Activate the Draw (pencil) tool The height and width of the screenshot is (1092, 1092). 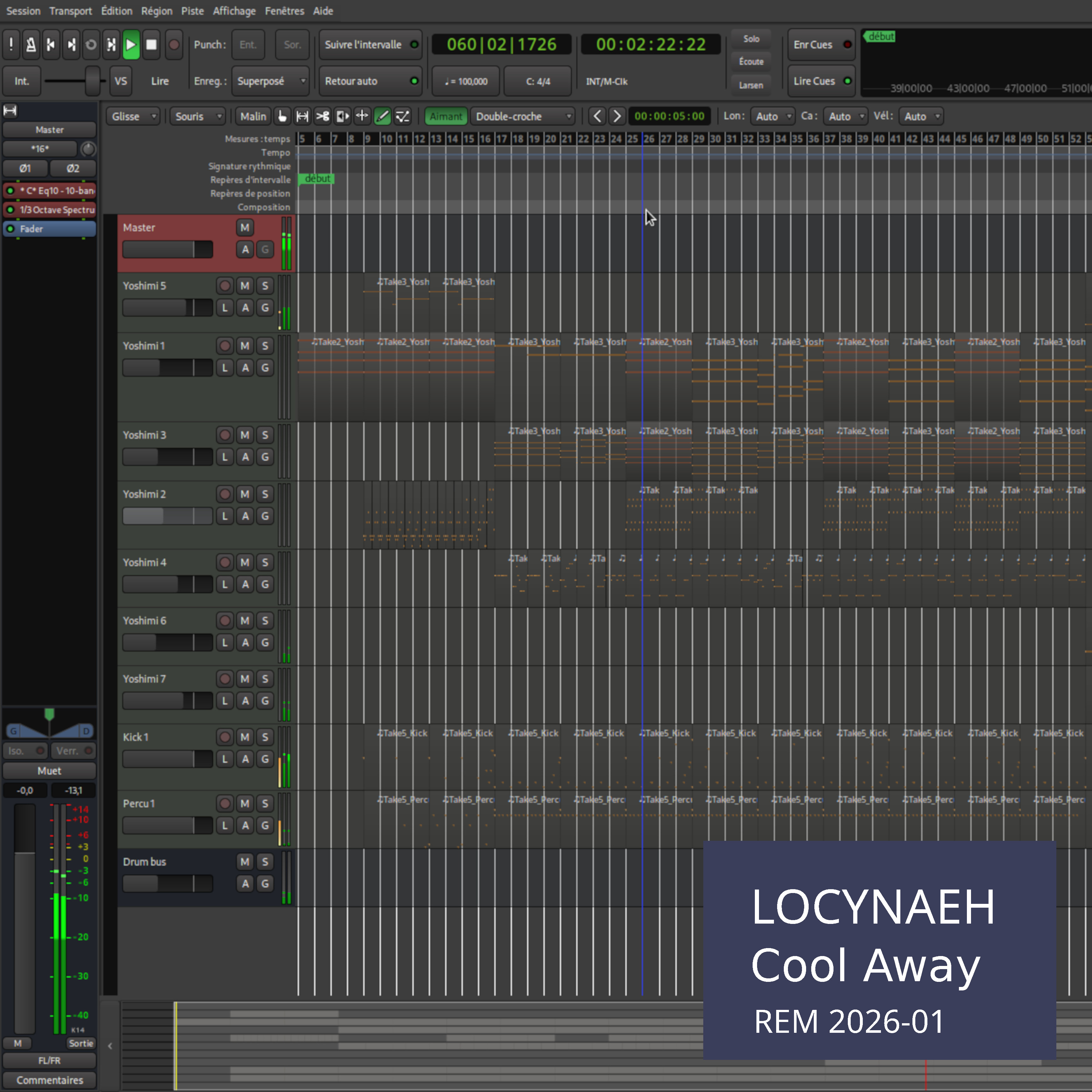[382, 117]
